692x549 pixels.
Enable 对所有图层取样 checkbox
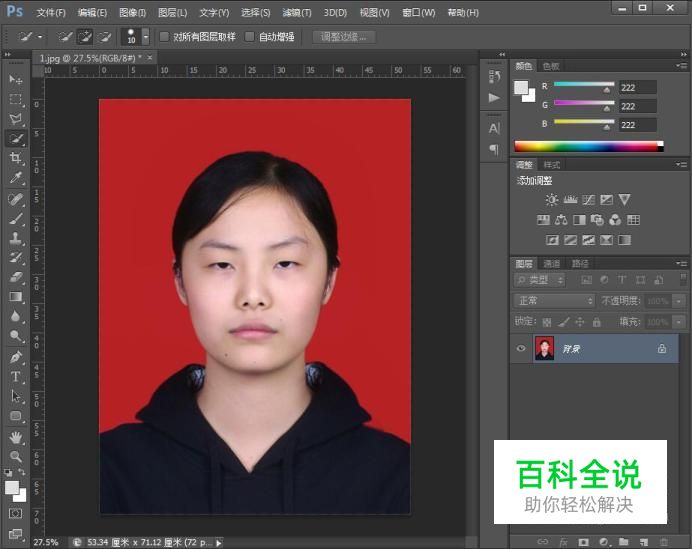click(x=165, y=37)
